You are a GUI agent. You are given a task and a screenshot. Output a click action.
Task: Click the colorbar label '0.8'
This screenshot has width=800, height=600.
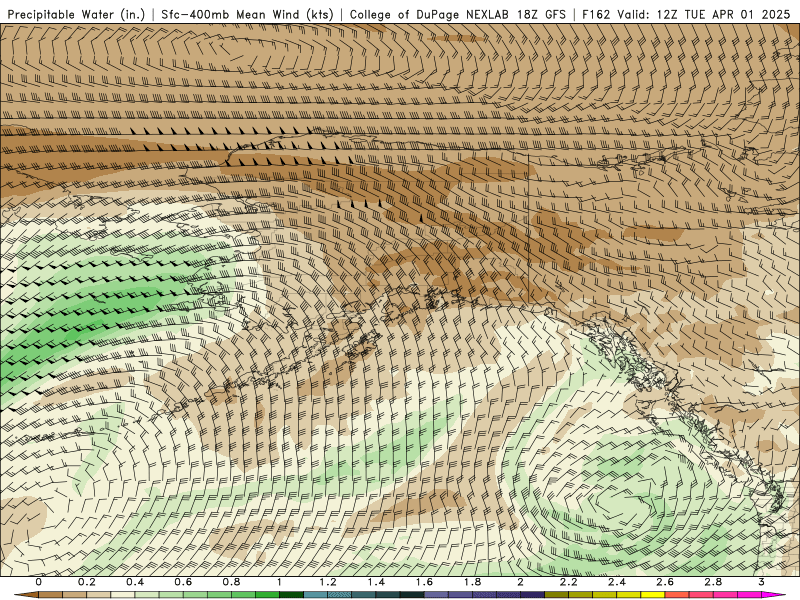(231, 582)
